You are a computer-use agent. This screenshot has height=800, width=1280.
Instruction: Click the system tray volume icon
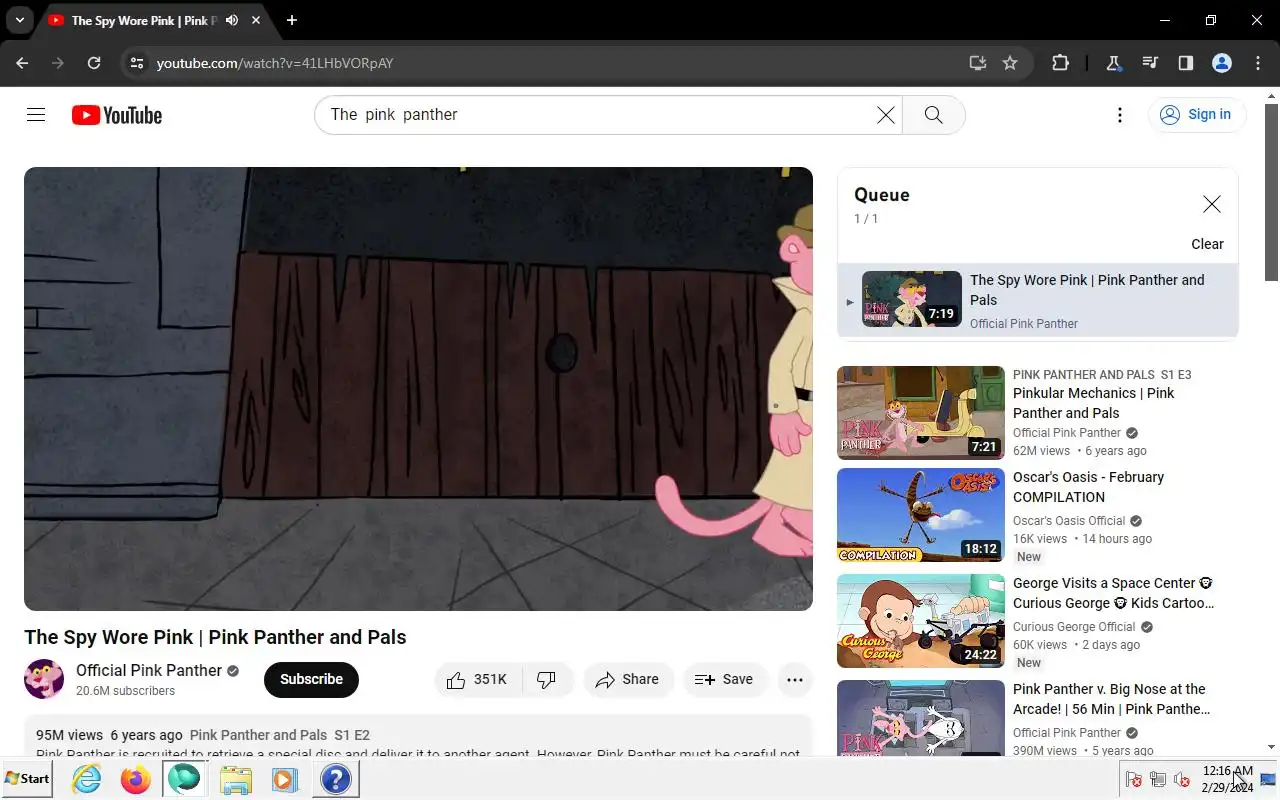click(x=1182, y=779)
